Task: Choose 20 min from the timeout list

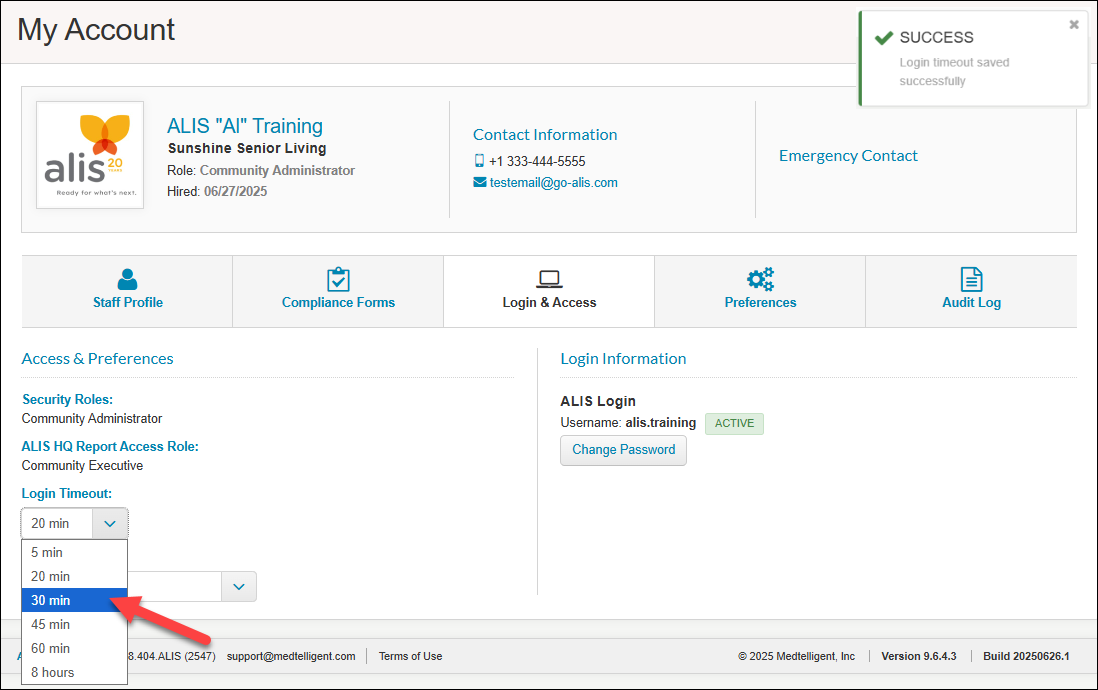Action: [74, 577]
